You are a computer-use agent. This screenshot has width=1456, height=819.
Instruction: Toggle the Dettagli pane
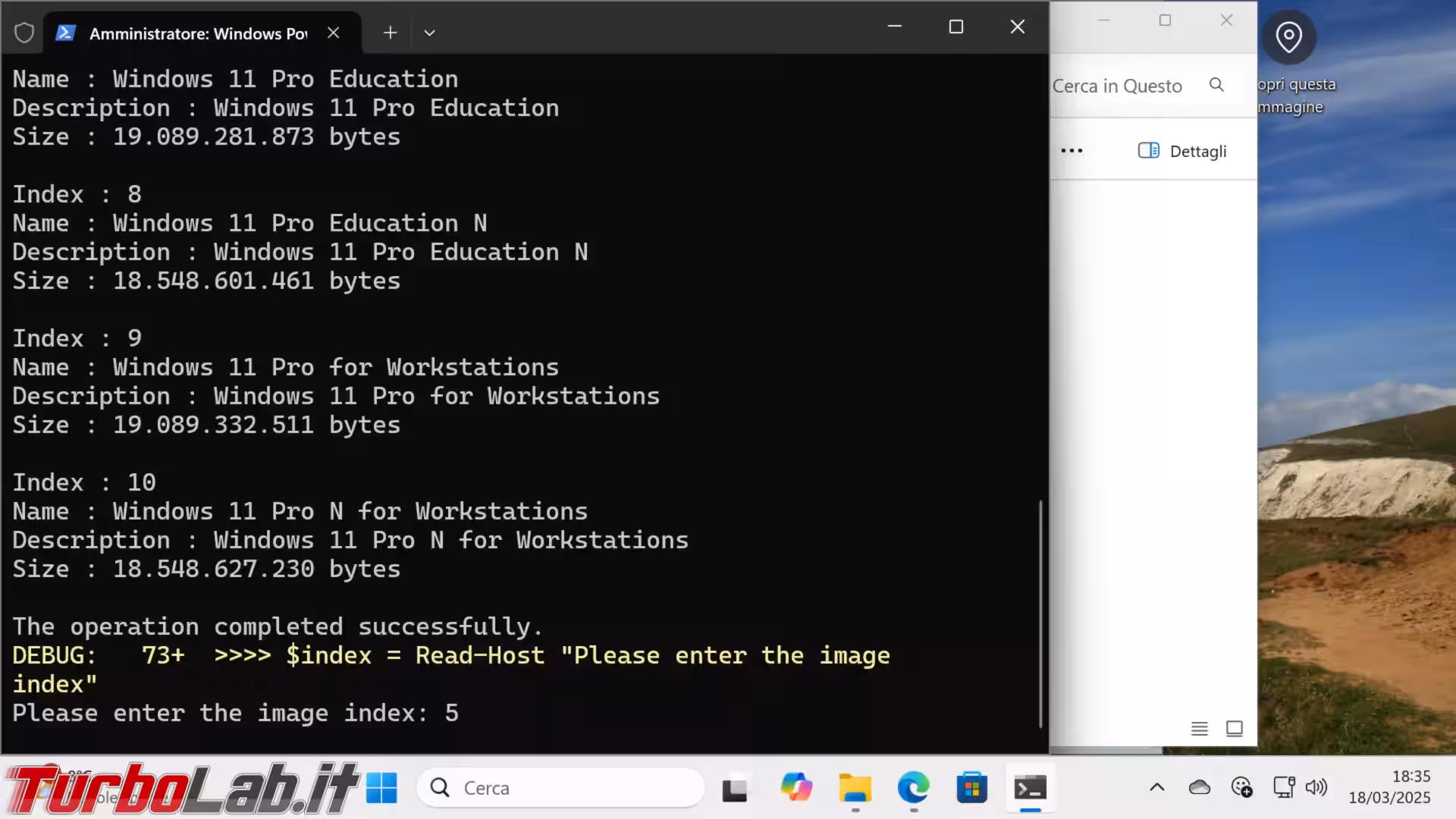click(1182, 151)
